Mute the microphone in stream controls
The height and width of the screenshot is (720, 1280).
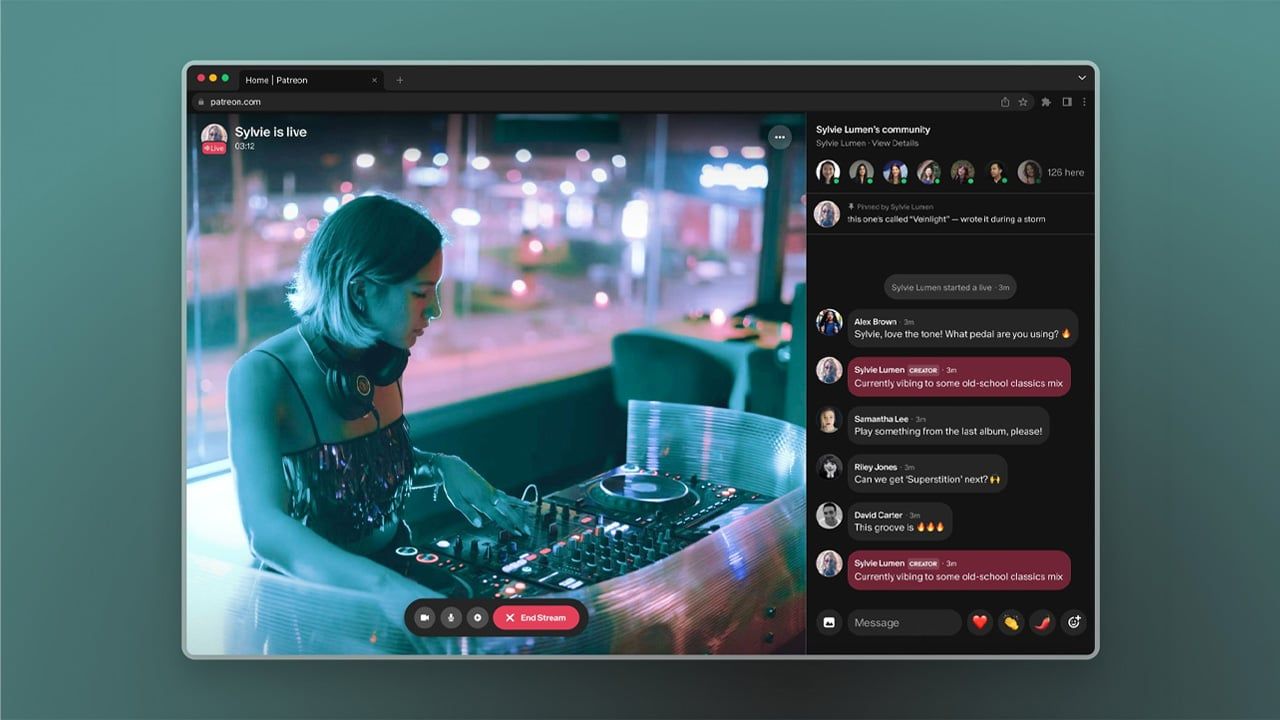(451, 618)
